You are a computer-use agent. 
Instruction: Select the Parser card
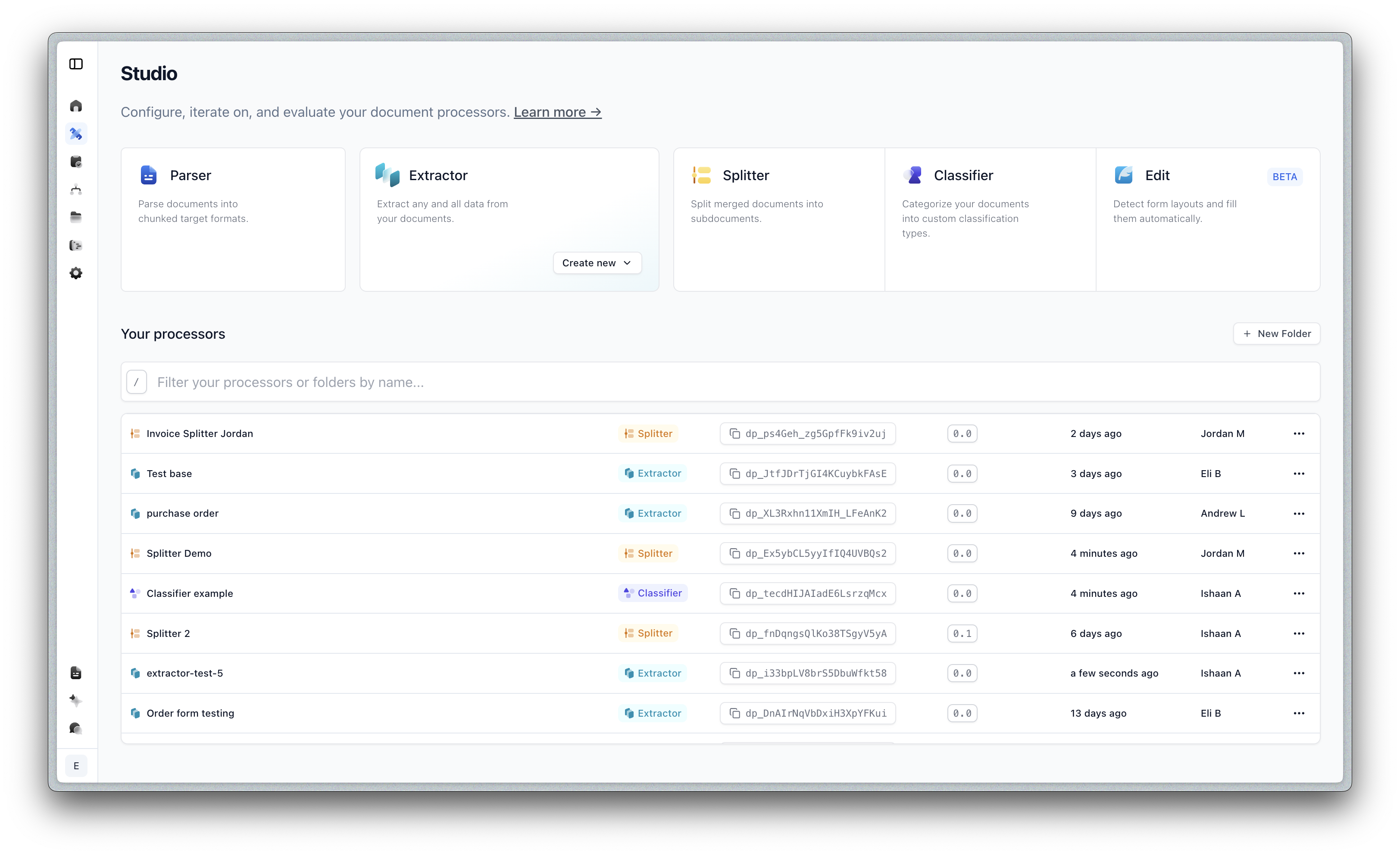click(233, 219)
